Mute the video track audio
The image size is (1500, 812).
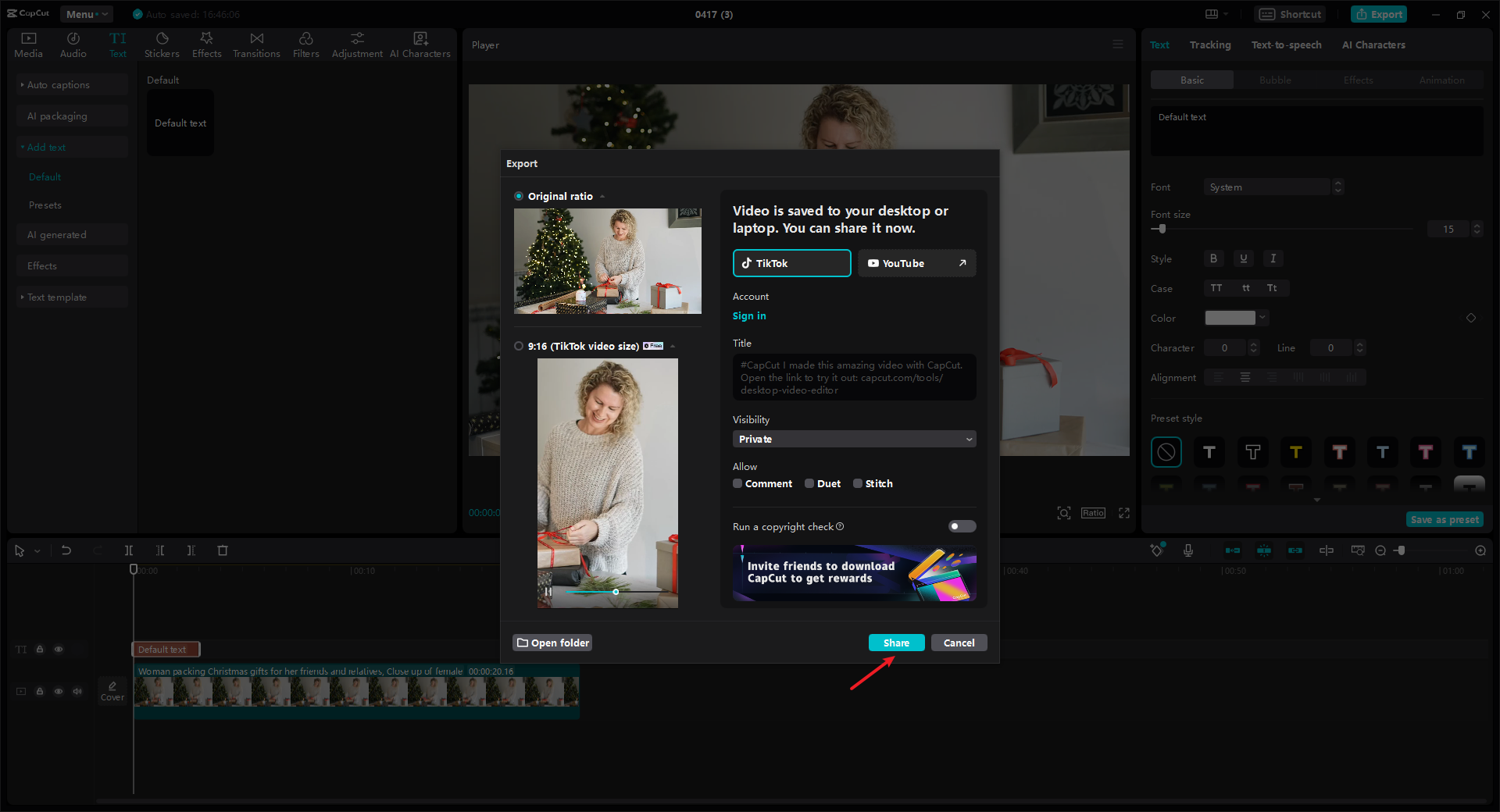point(77,691)
